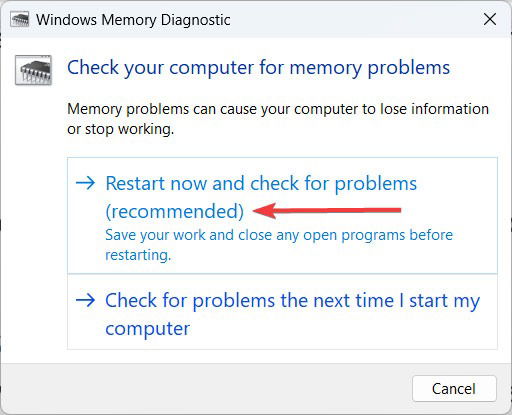The width and height of the screenshot is (512, 415).
Task: Click the gray footer area left of Cancel
Action: click(x=206, y=389)
